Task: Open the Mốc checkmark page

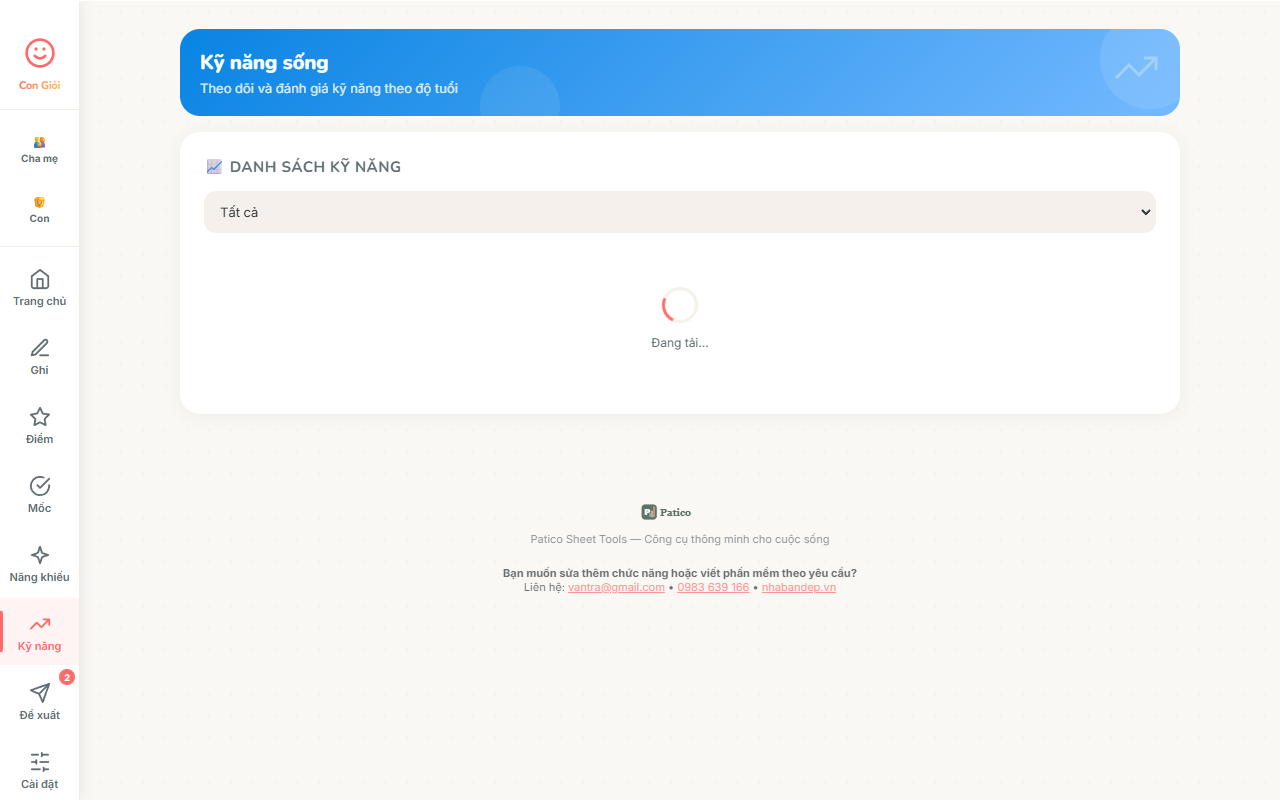Action: click(x=39, y=494)
